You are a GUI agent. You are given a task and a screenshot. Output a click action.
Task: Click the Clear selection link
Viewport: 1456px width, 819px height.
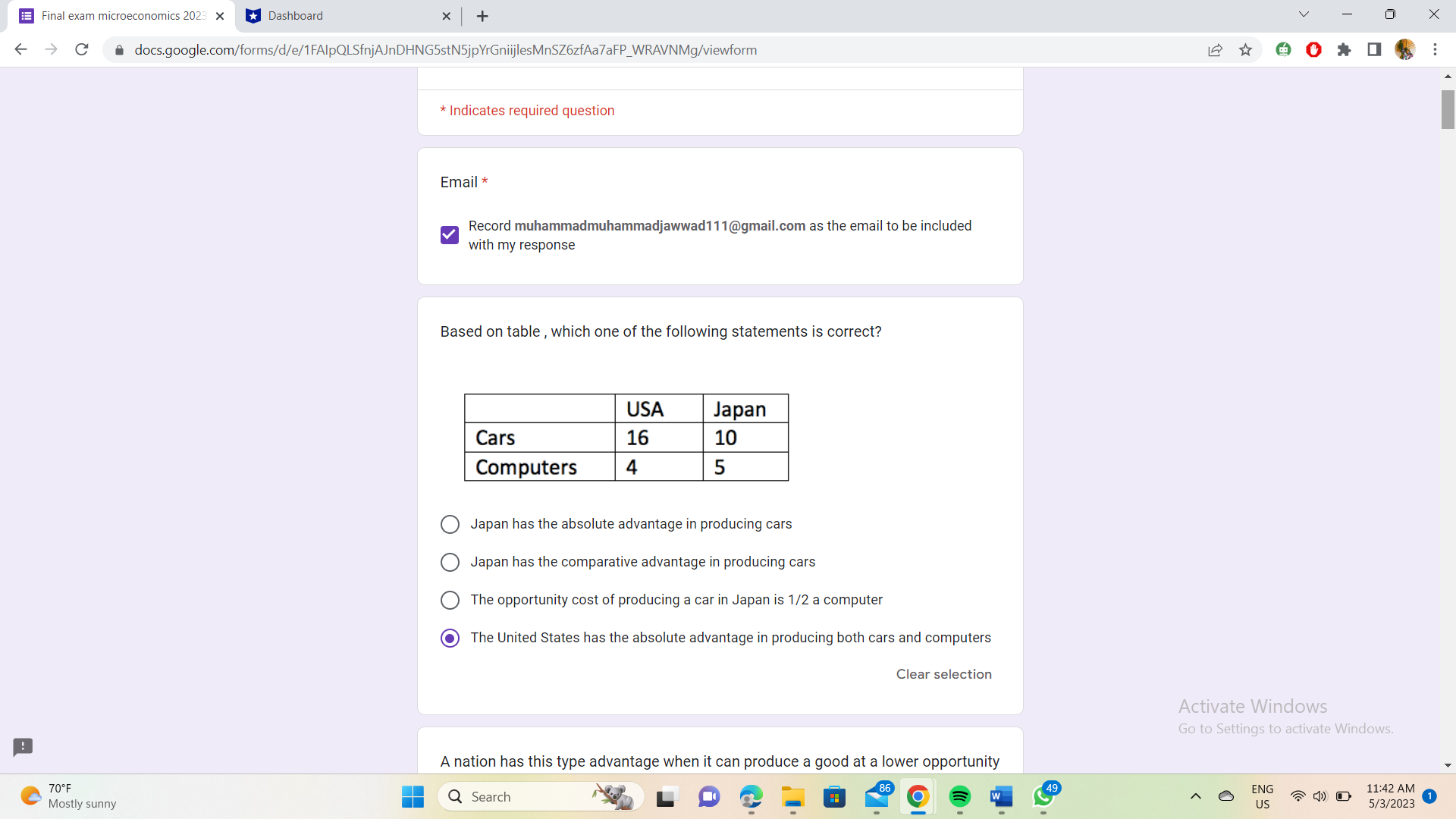tap(943, 674)
